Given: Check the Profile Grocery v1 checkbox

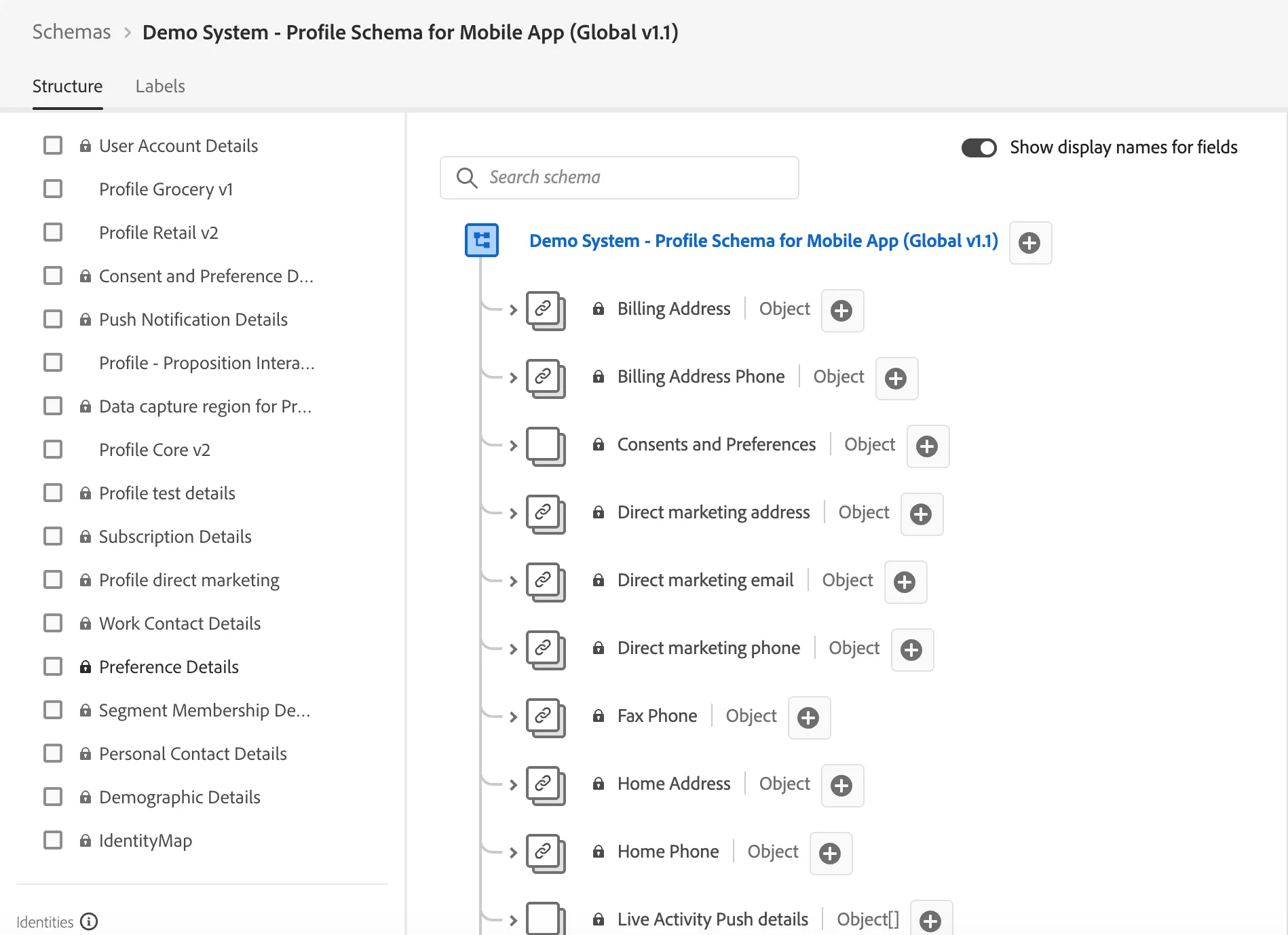Looking at the screenshot, I should 53,189.
